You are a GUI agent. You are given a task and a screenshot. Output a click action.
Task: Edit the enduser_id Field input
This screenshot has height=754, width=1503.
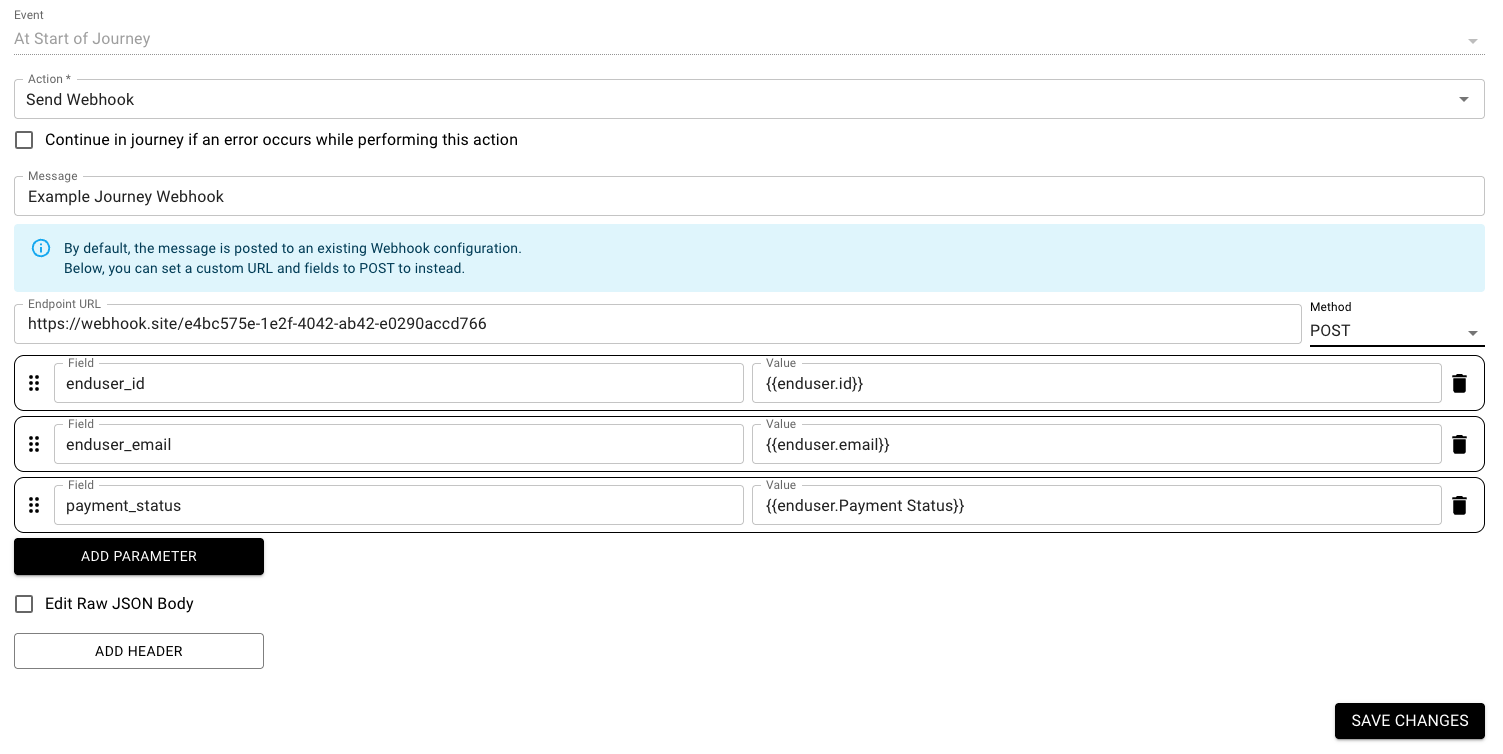pyautogui.click(x=399, y=383)
